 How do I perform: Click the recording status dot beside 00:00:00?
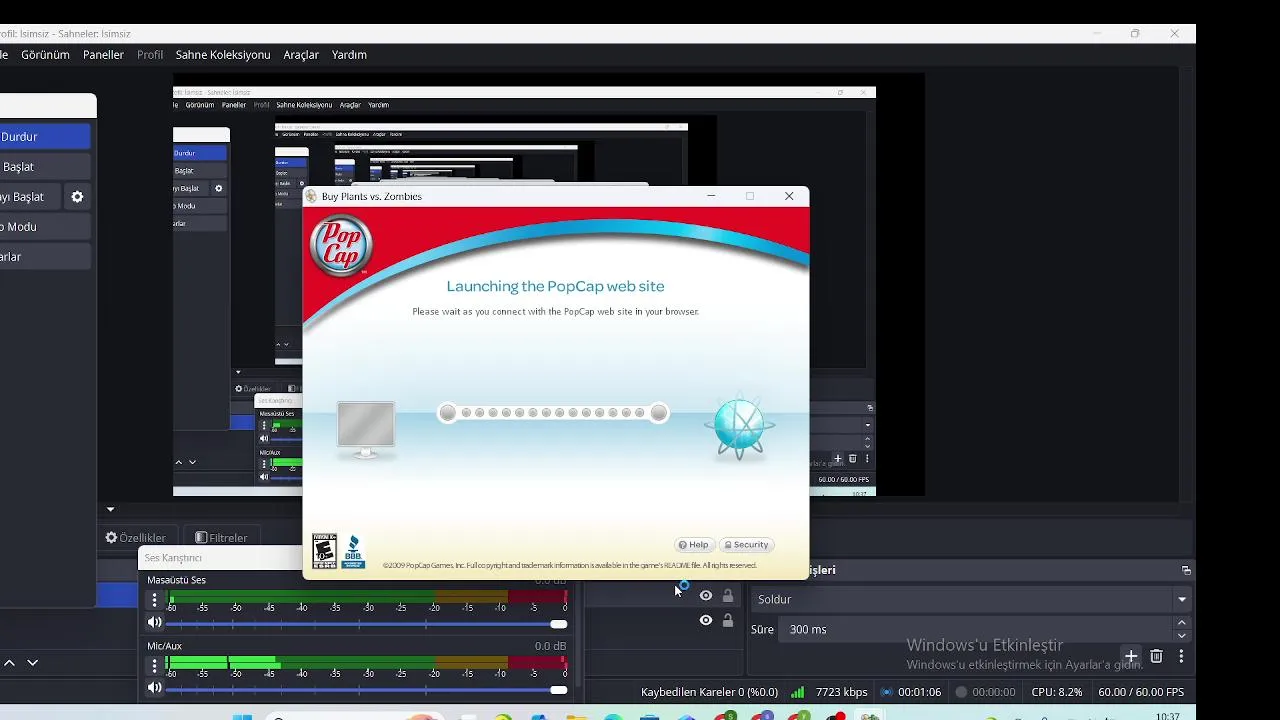961,692
